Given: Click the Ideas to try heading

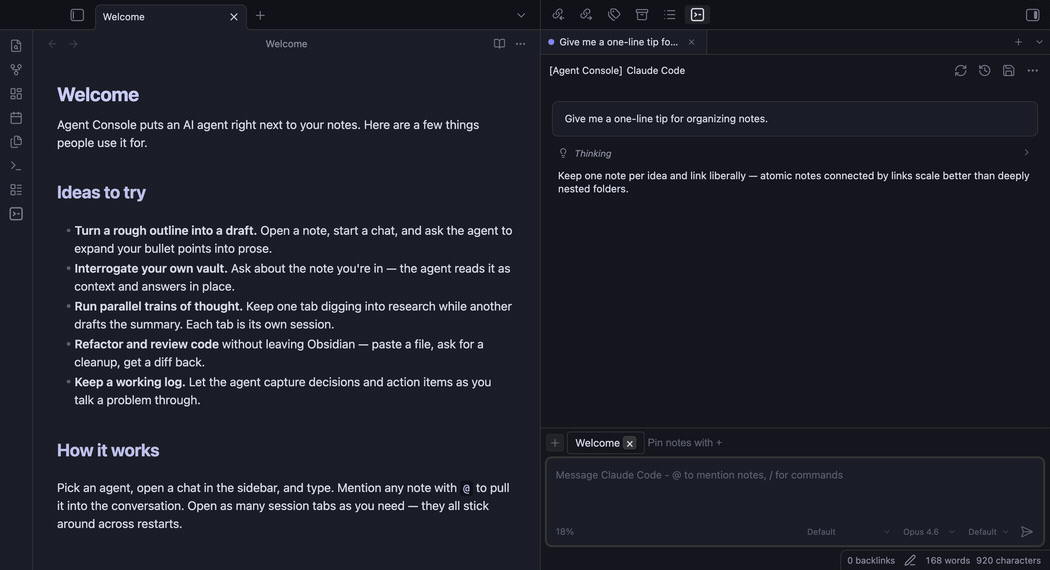Looking at the screenshot, I should click(x=101, y=192).
